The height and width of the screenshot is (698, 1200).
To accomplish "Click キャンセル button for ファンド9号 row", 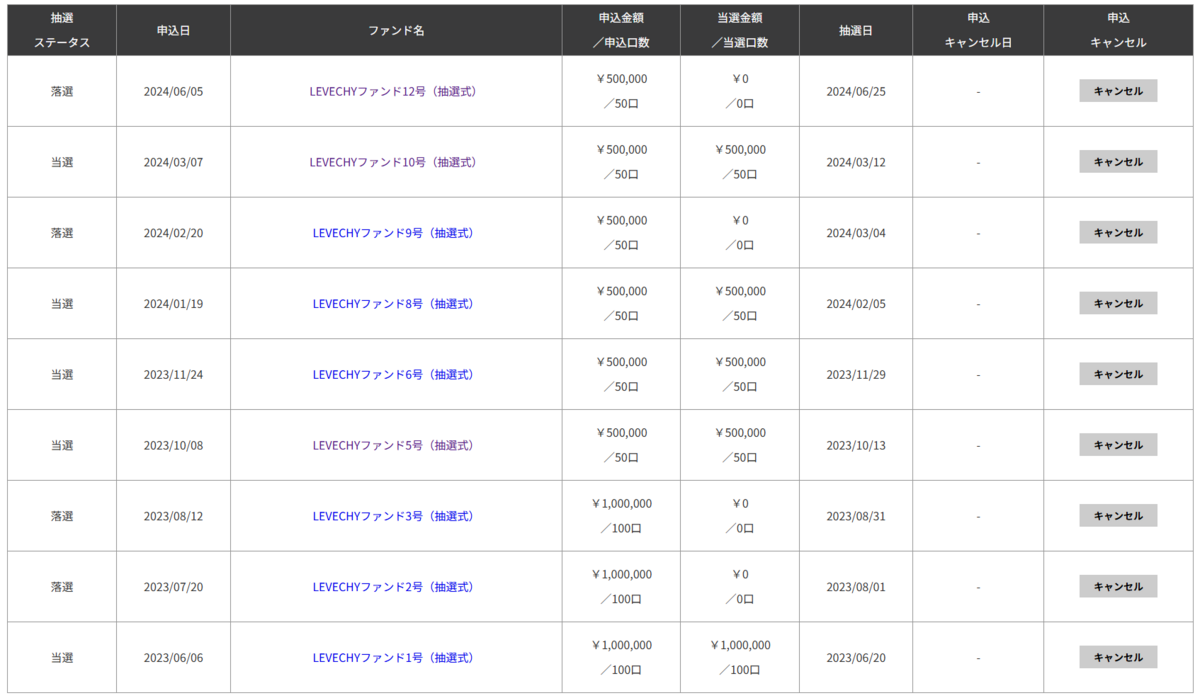I will tap(1118, 233).
